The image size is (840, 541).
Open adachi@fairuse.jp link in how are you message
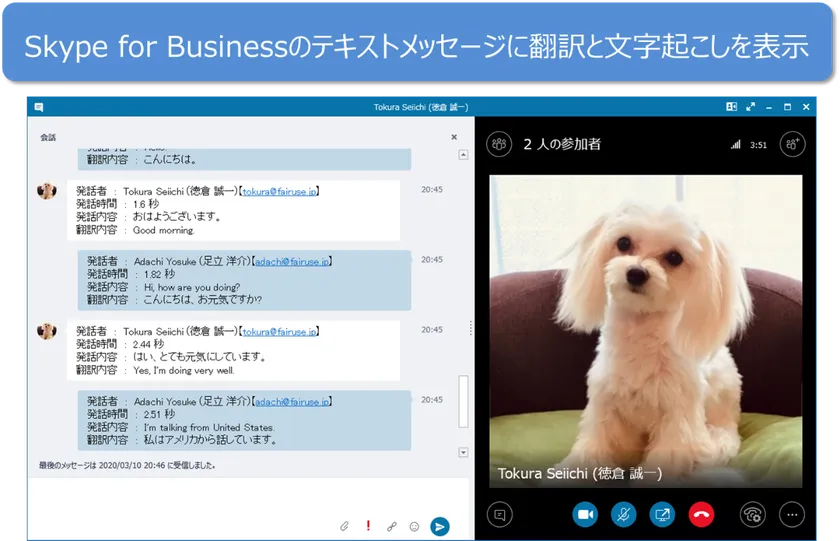pos(292,262)
